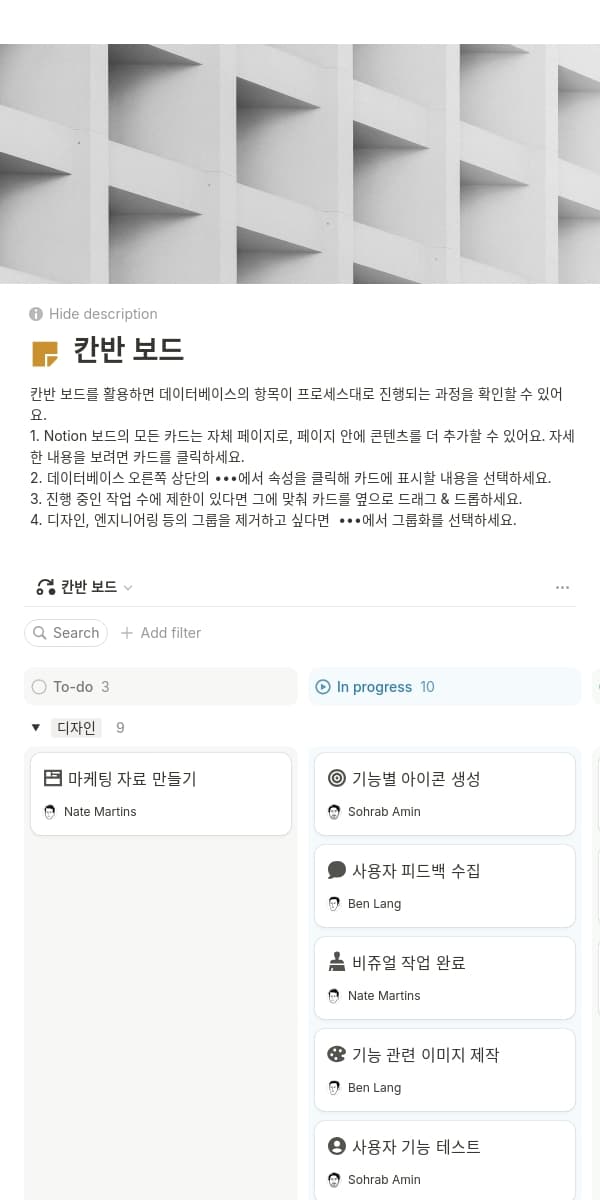This screenshot has height=1200, width=600.
Task: Open the database three-dot options menu
Action: [562, 587]
